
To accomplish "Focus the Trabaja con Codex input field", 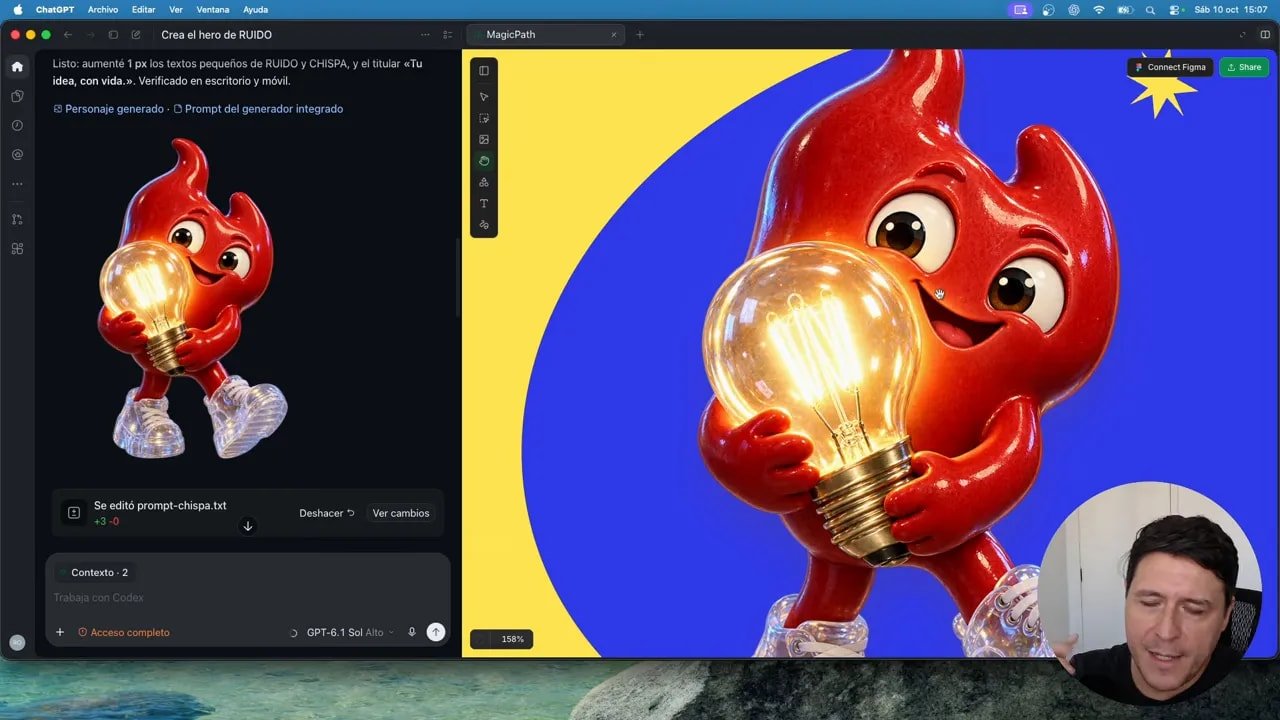I will [x=248, y=598].
